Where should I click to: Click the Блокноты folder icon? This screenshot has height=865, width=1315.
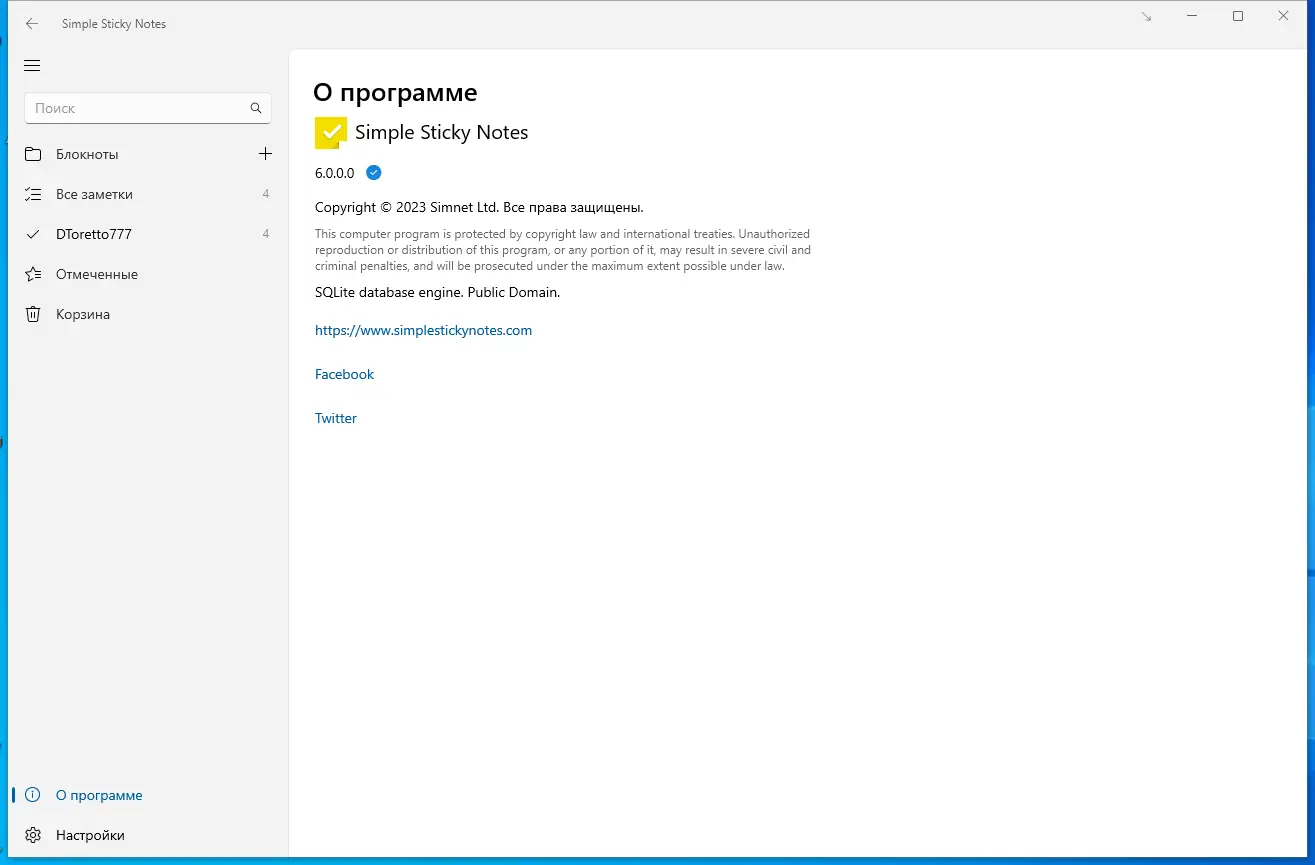tap(33, 154)
